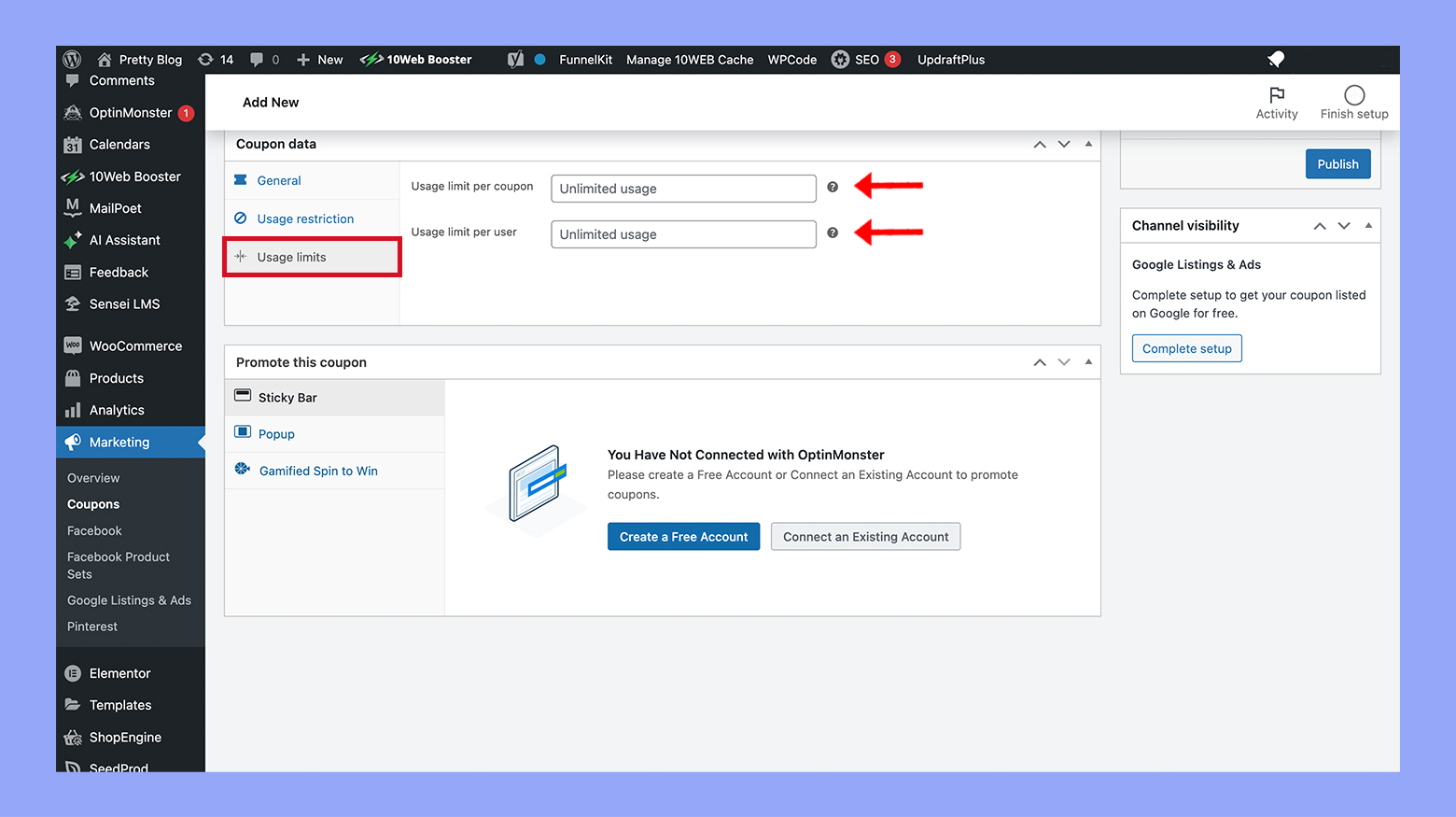The image size is (1456, 817).
Task: Move the Promote this coupon panel up
Action: tap(1039, 361)
